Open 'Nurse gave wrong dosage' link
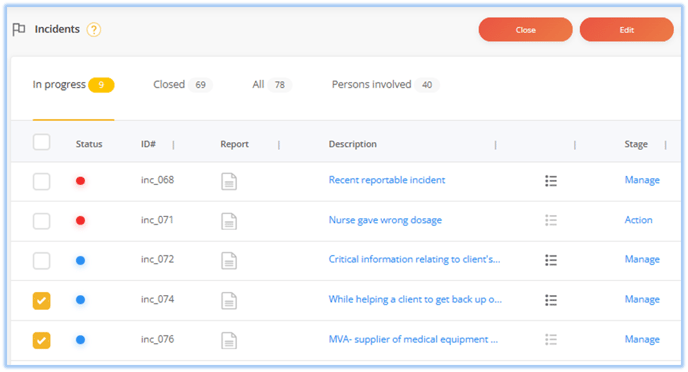 [385, 220]
